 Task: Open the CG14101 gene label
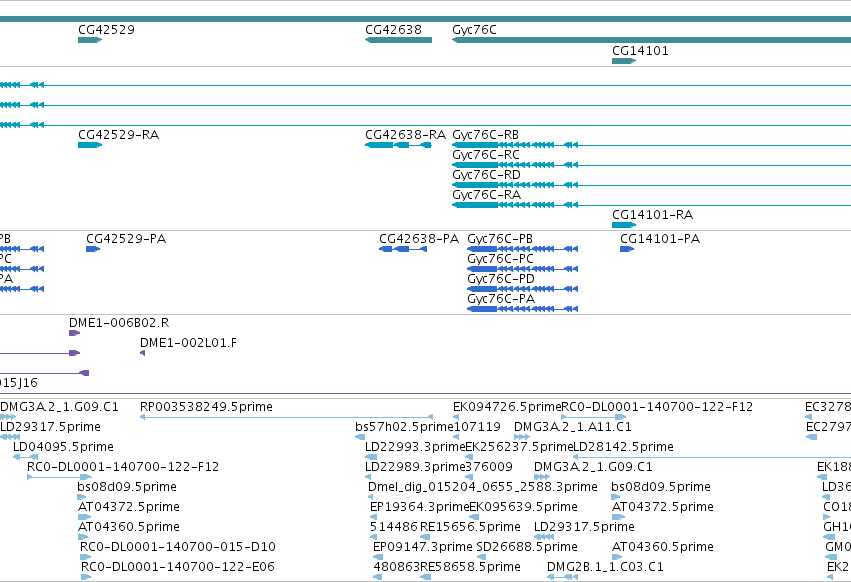(x=640, y=50)
